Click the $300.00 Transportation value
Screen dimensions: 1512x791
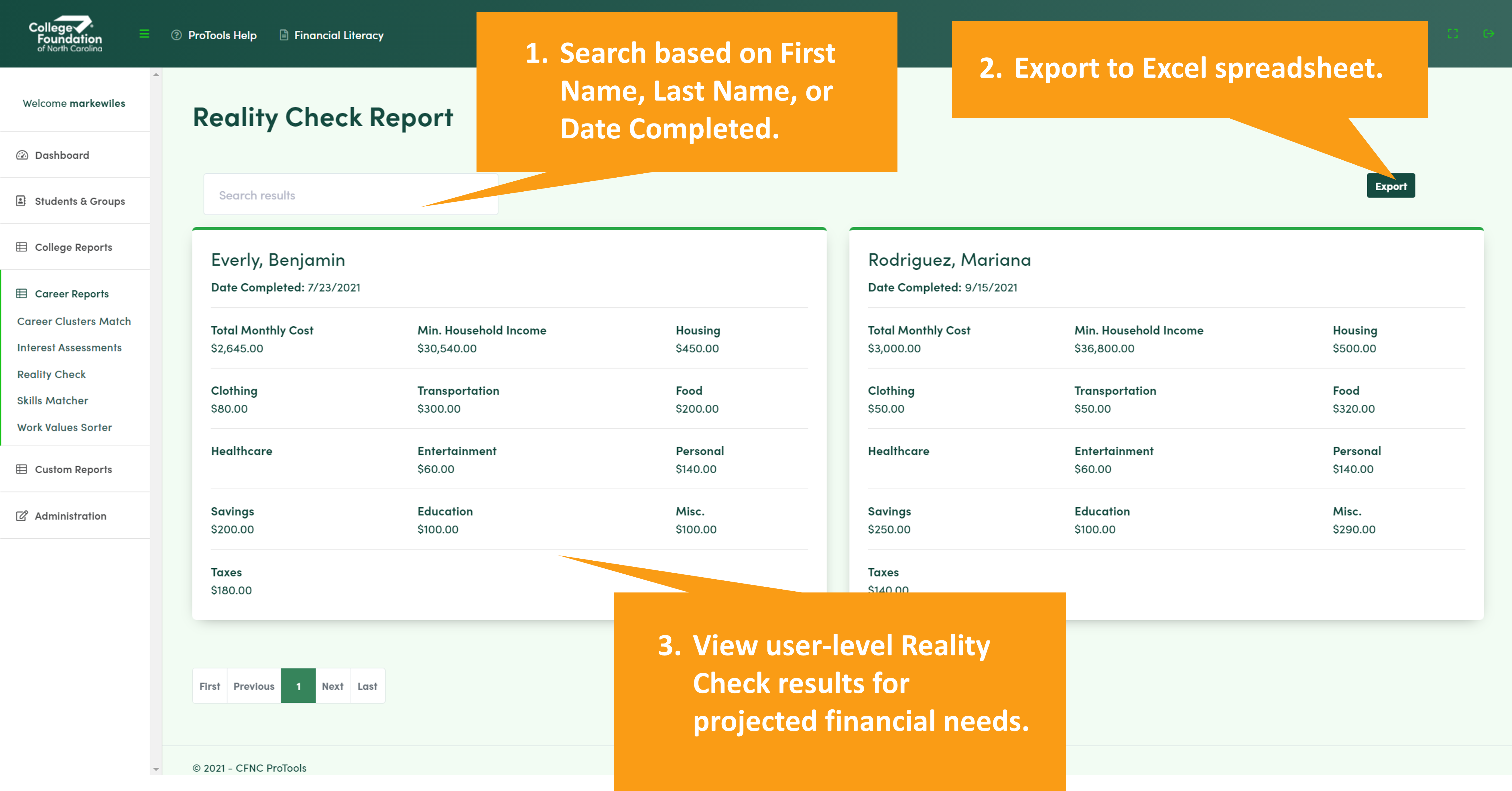pyautogui.click(x=438, y=409)
